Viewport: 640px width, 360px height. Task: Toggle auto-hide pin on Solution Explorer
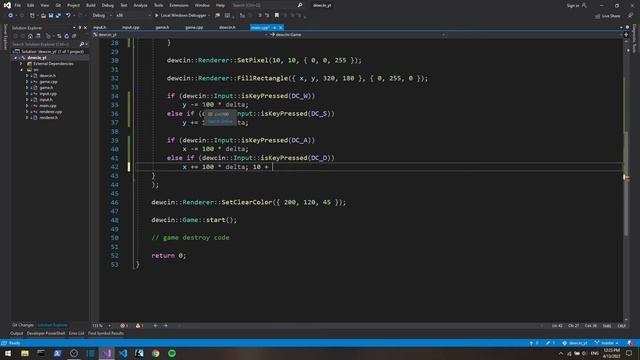[80, 28]
